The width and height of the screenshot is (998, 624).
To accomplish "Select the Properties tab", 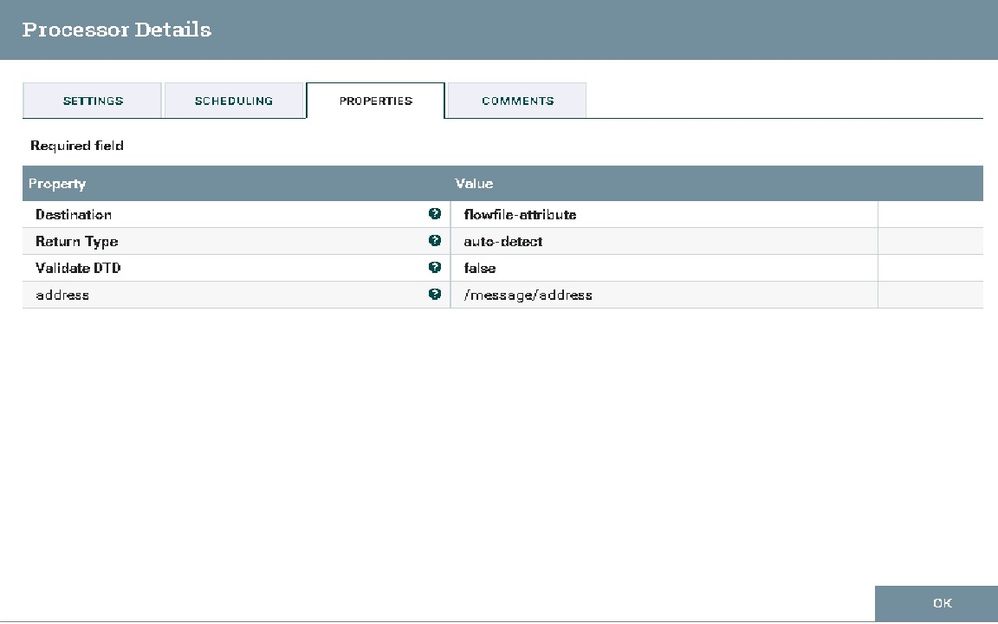I will point(376,101).
